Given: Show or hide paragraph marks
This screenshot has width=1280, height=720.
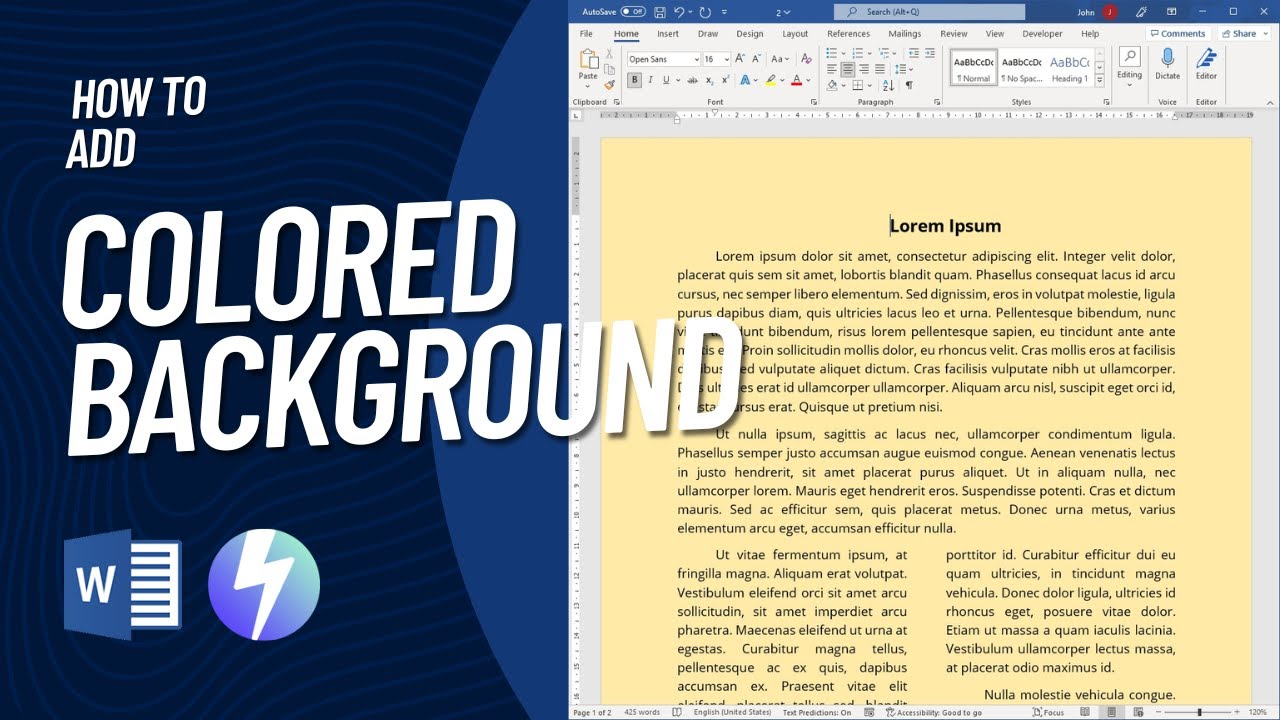Looking at the screenshot, I should pos(909,85).
